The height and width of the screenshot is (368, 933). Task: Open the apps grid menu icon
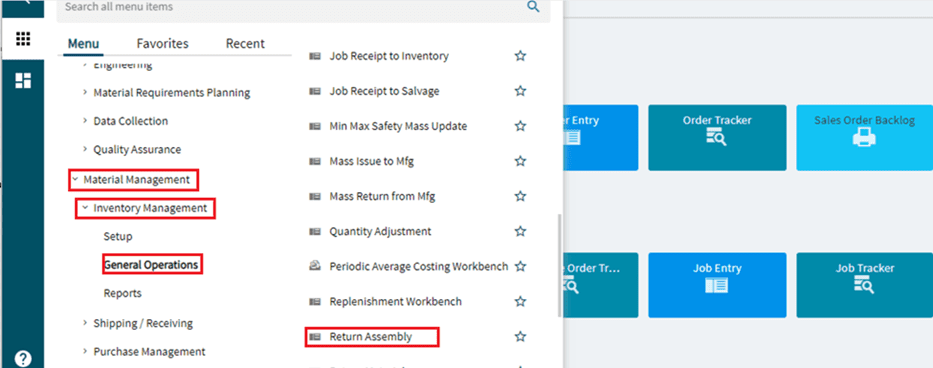(x=23, y=39)
